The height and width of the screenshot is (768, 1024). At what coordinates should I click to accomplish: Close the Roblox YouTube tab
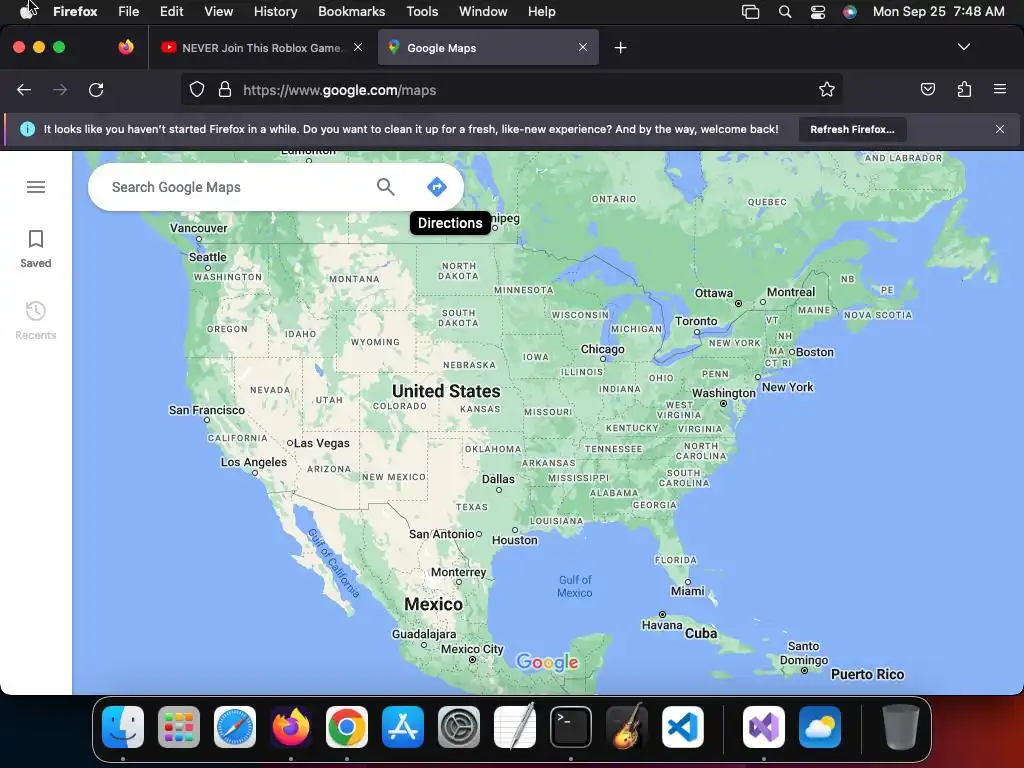(358, 47)
